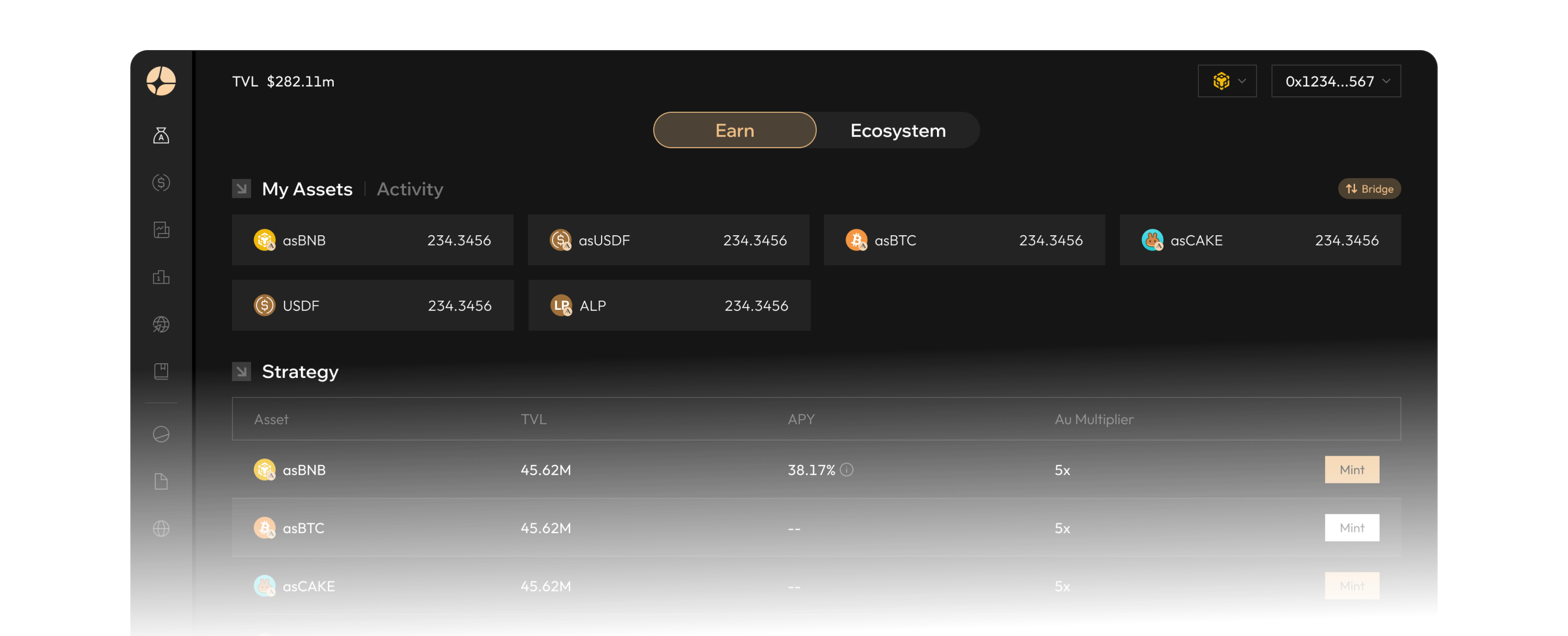Switch to the Activity tab

click(409, 189)
